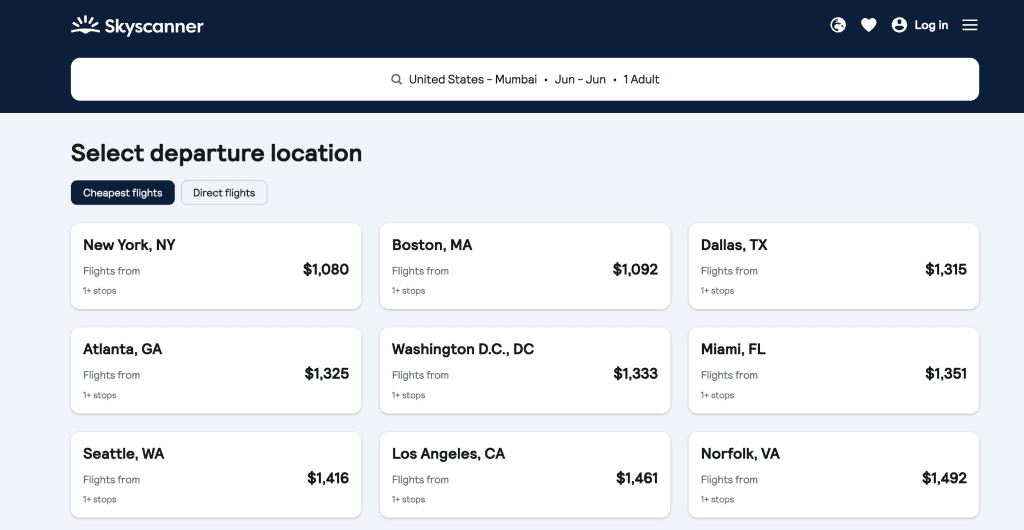Click the Skyscanner sunrise logo
Screen dimensions: 1024x530
[x=85, y=25]
